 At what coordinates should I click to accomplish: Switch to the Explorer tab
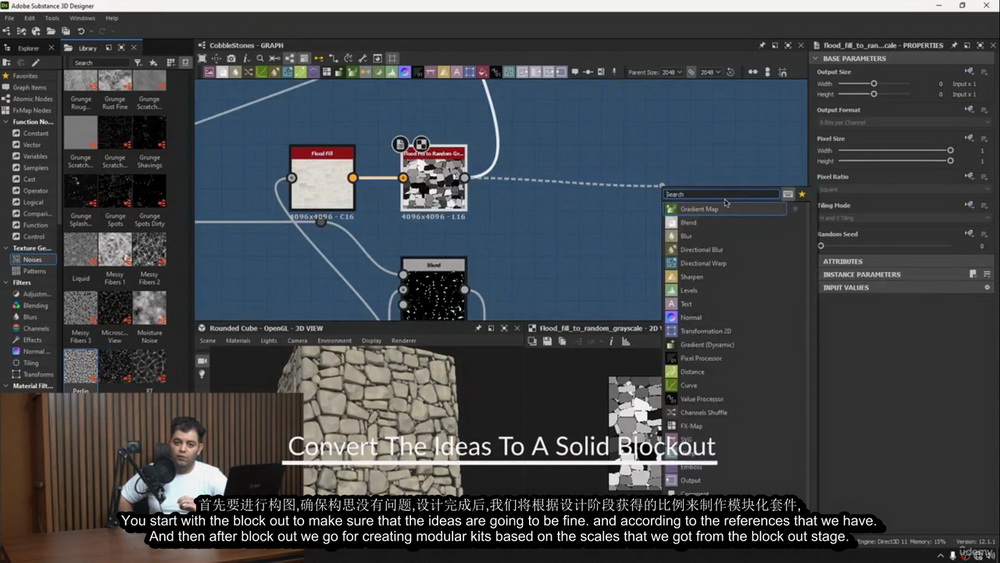[28, 48]
